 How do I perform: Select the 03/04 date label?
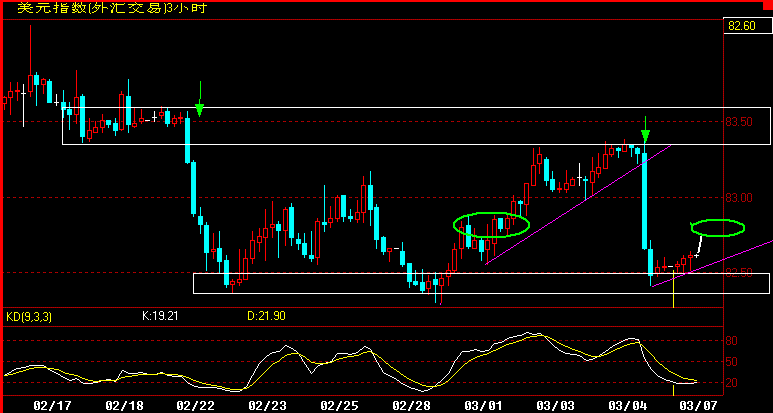click(x=627, y=405)
